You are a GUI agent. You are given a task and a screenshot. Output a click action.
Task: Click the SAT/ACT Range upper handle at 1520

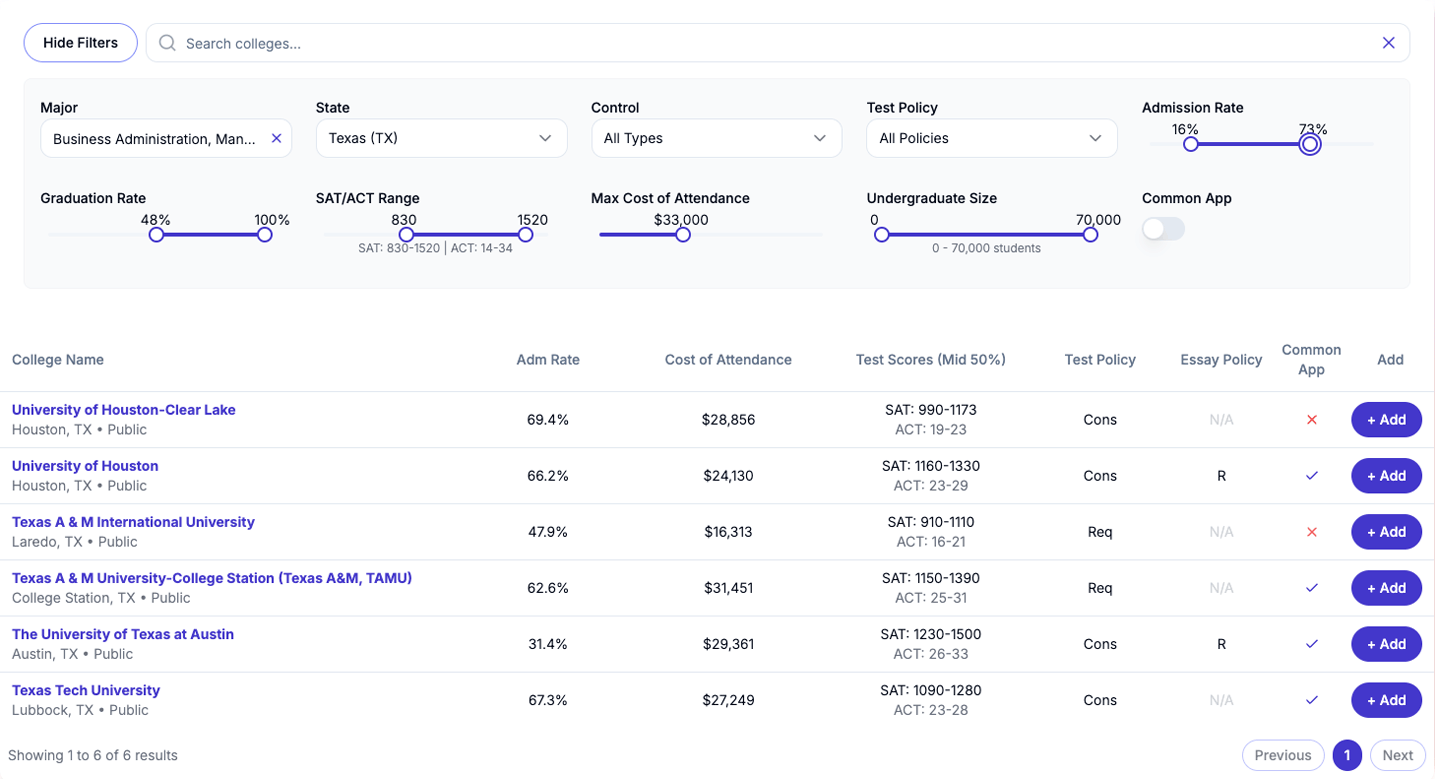pos(525,235)
